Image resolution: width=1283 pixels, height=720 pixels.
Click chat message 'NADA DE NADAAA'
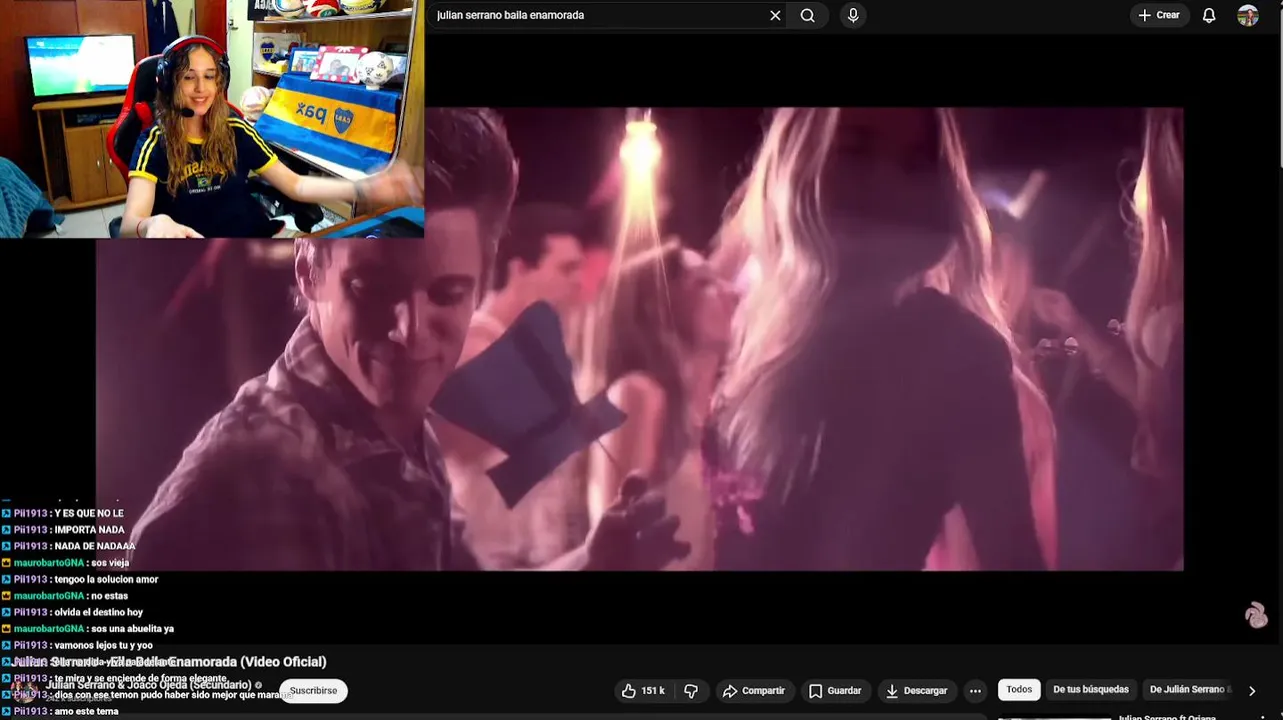point(95,546)
